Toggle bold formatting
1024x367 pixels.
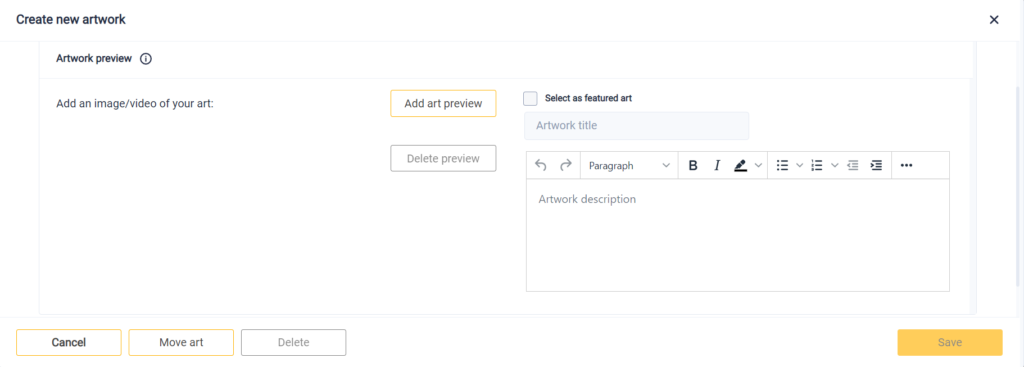coord(693,166)
